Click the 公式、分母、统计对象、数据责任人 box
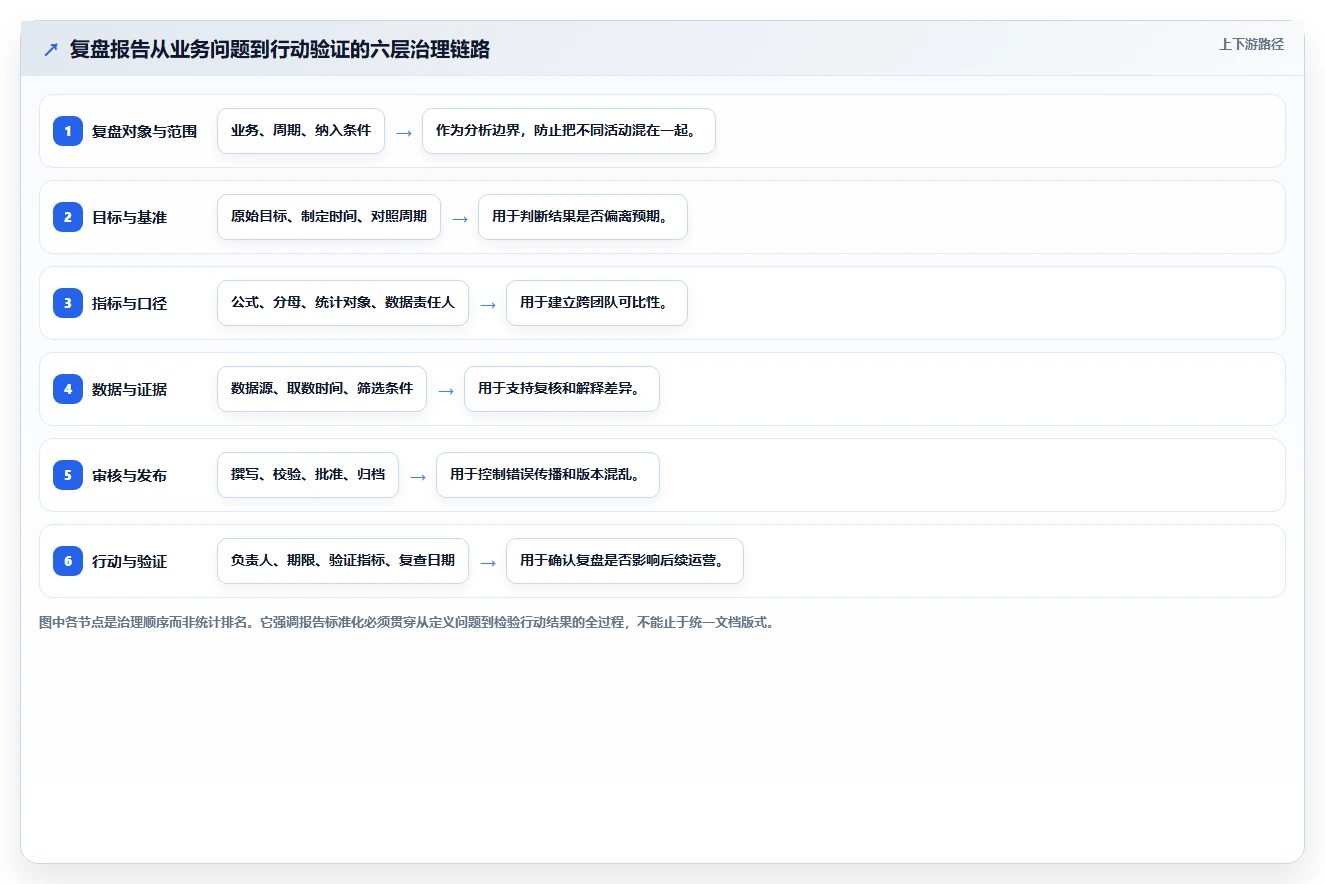The height and width of the screenshot is (884, 1325). (x=343, y=303)
